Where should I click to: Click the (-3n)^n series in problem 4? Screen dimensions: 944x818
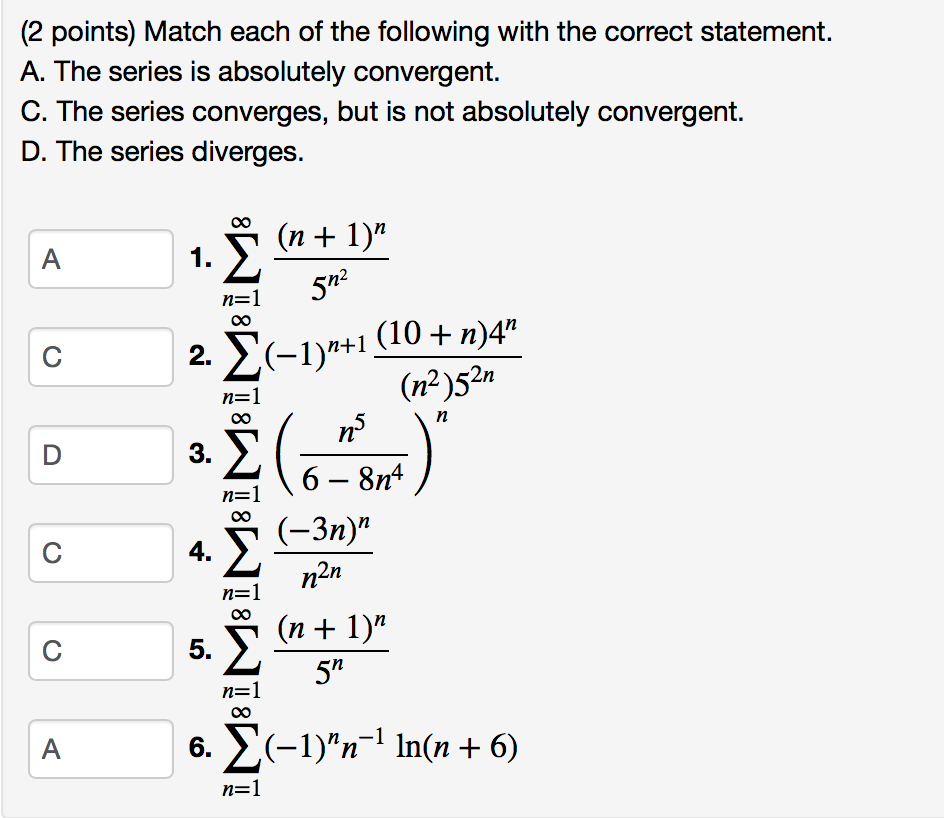tap(320, 548)
